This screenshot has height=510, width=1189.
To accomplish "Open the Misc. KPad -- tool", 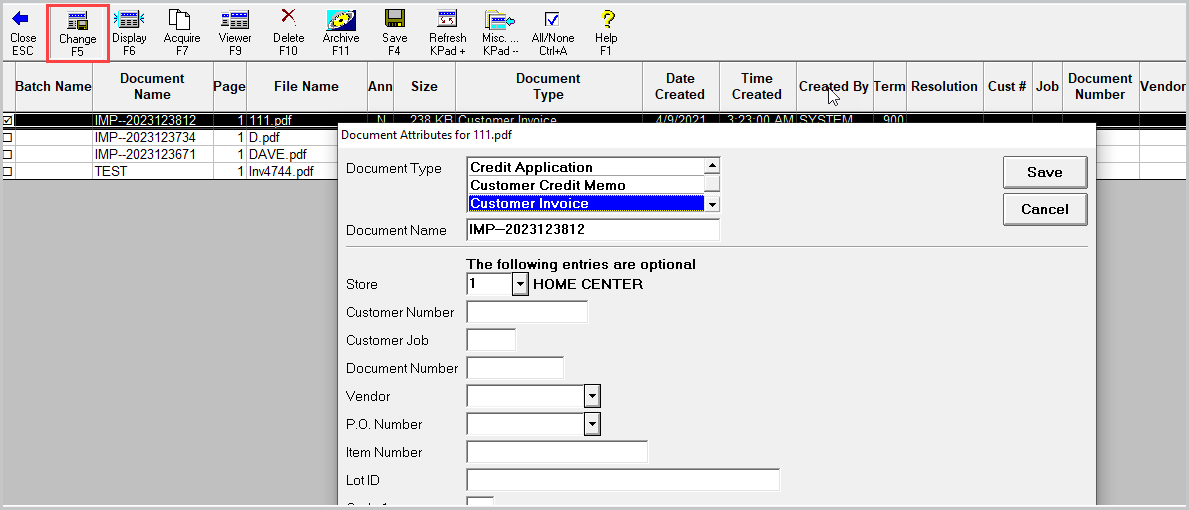I will [x=500, y=33].
